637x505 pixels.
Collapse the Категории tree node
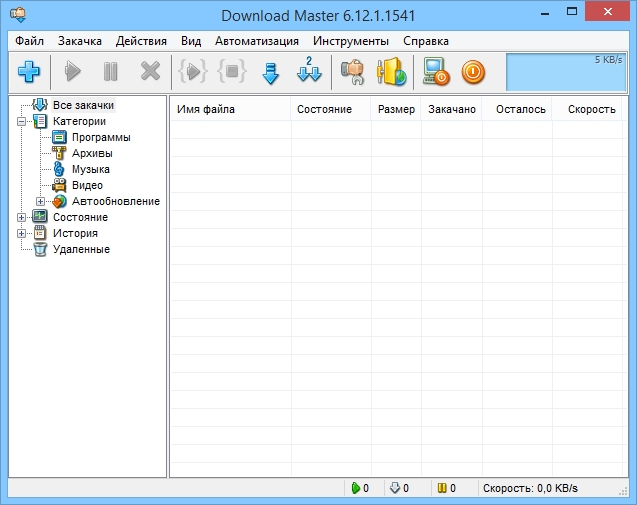(22, 121)
